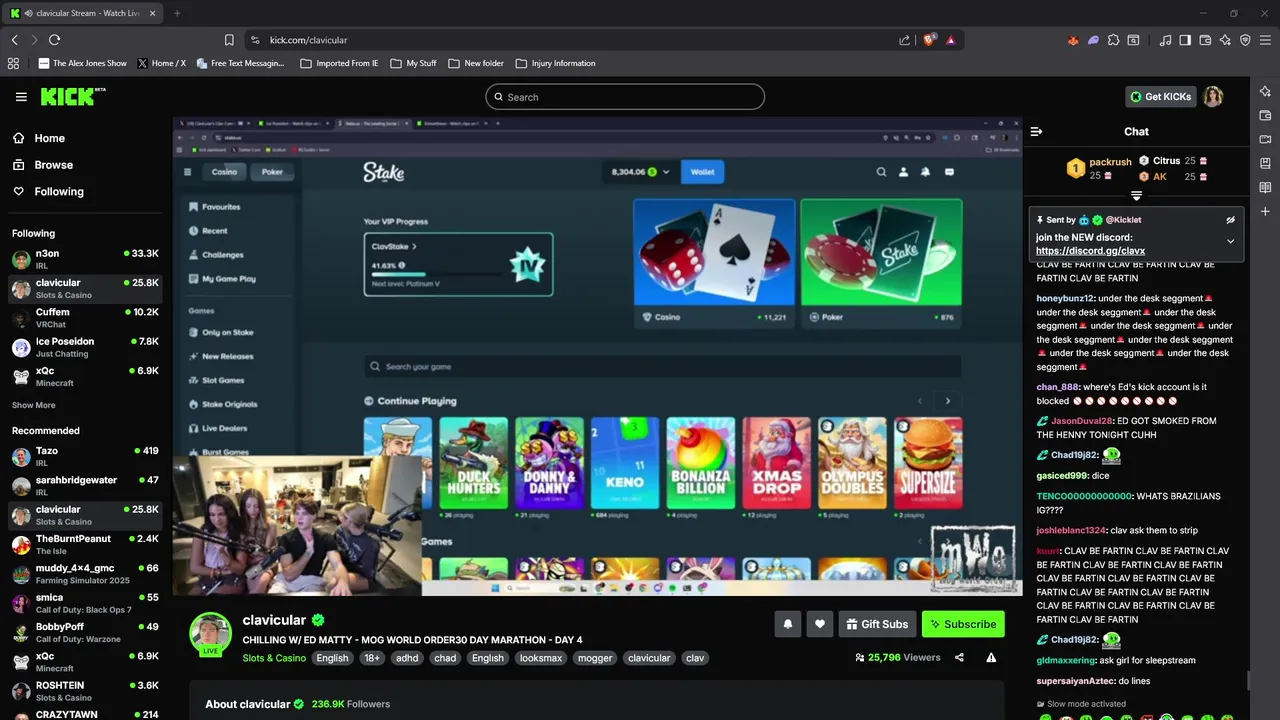Expand the pinned message chevron
1280x720 pixels.
(1231, 241)
